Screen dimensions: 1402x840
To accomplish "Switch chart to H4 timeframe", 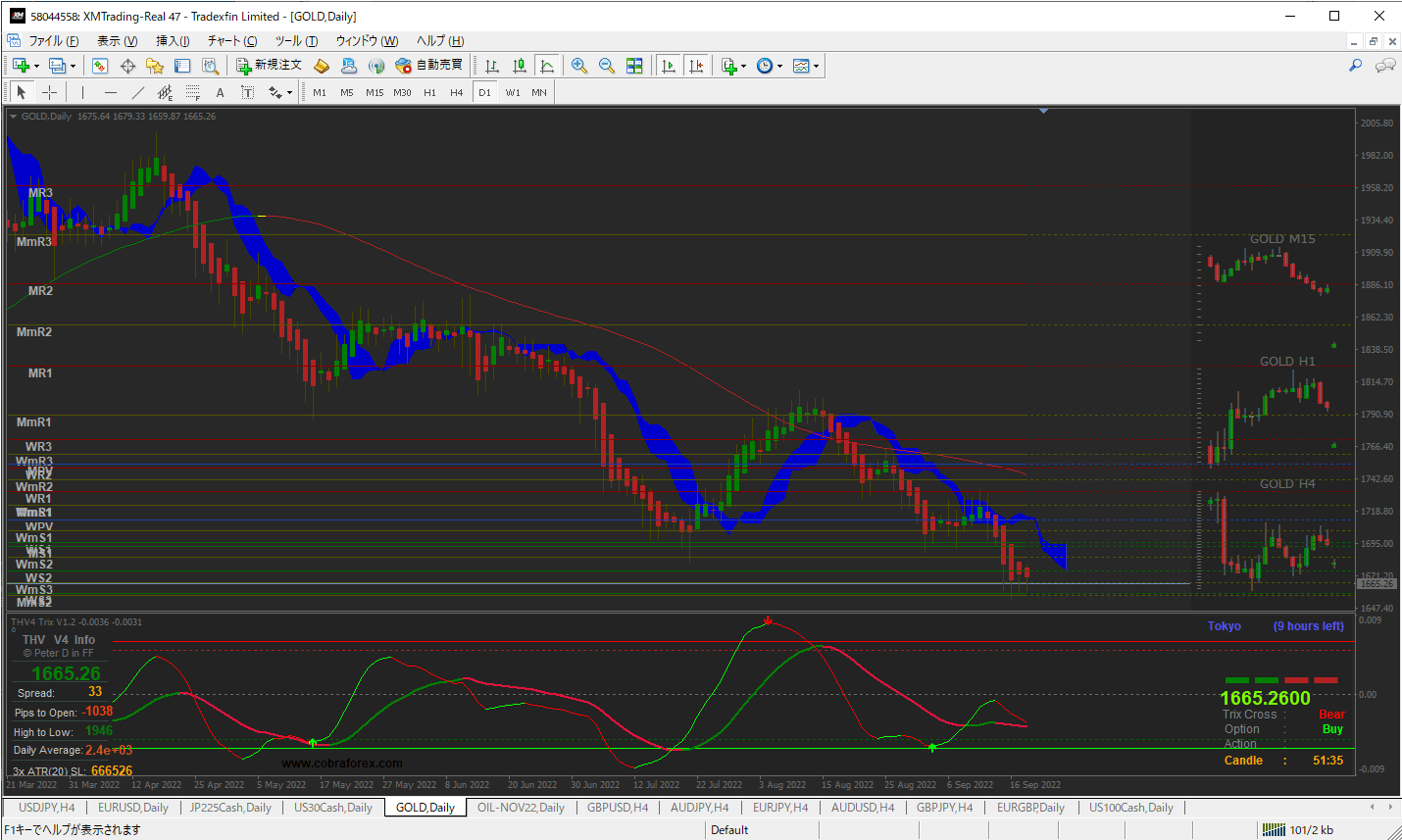I will (457, 92).
